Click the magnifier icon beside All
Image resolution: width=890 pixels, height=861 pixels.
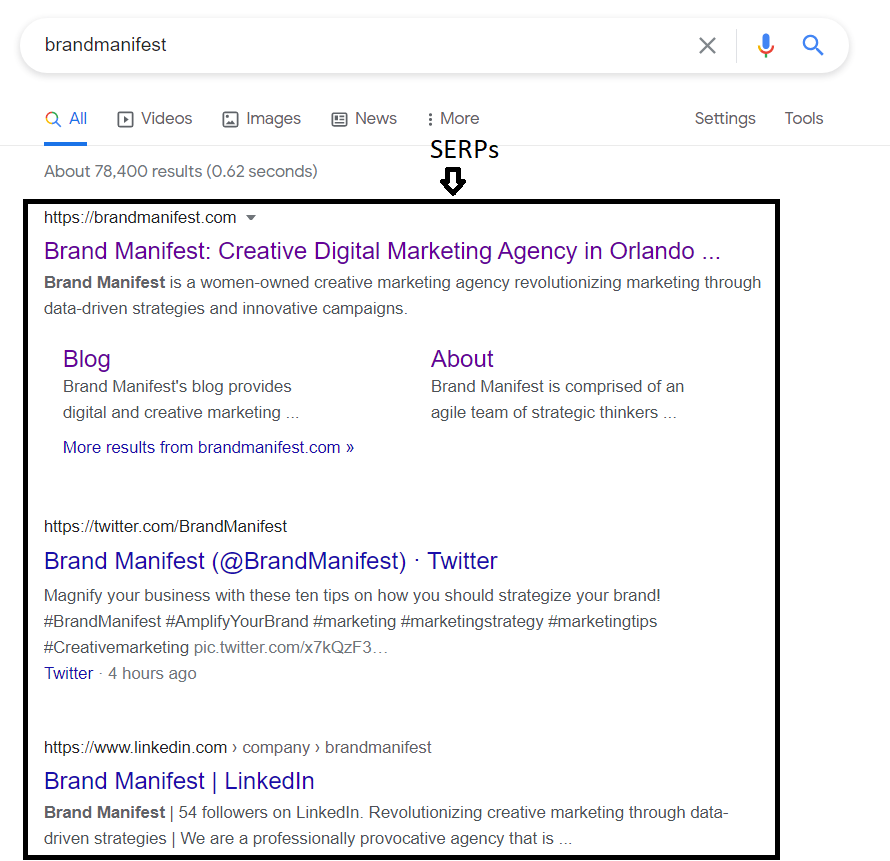tap(53, 119)
